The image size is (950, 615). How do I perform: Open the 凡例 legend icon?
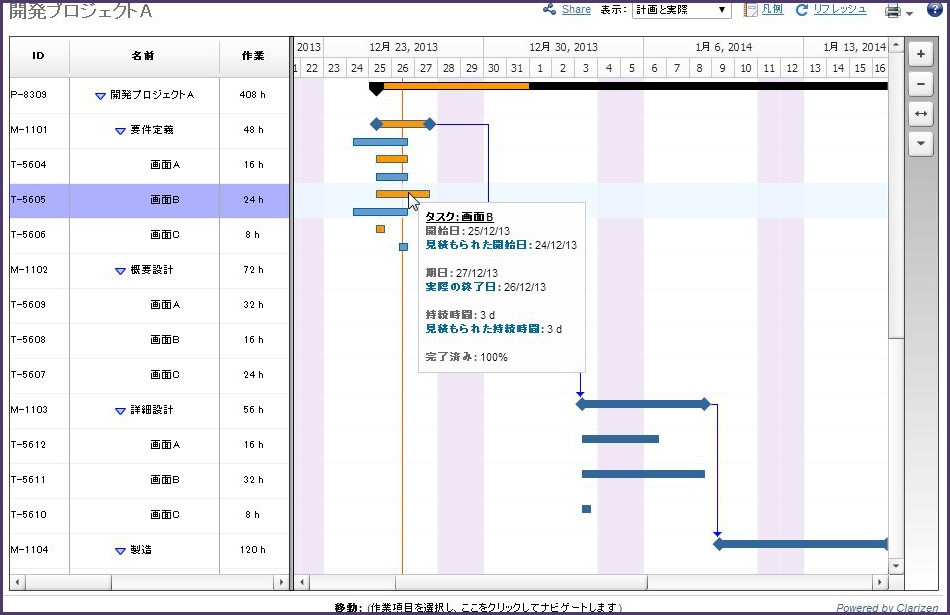(x=751, y=10)
